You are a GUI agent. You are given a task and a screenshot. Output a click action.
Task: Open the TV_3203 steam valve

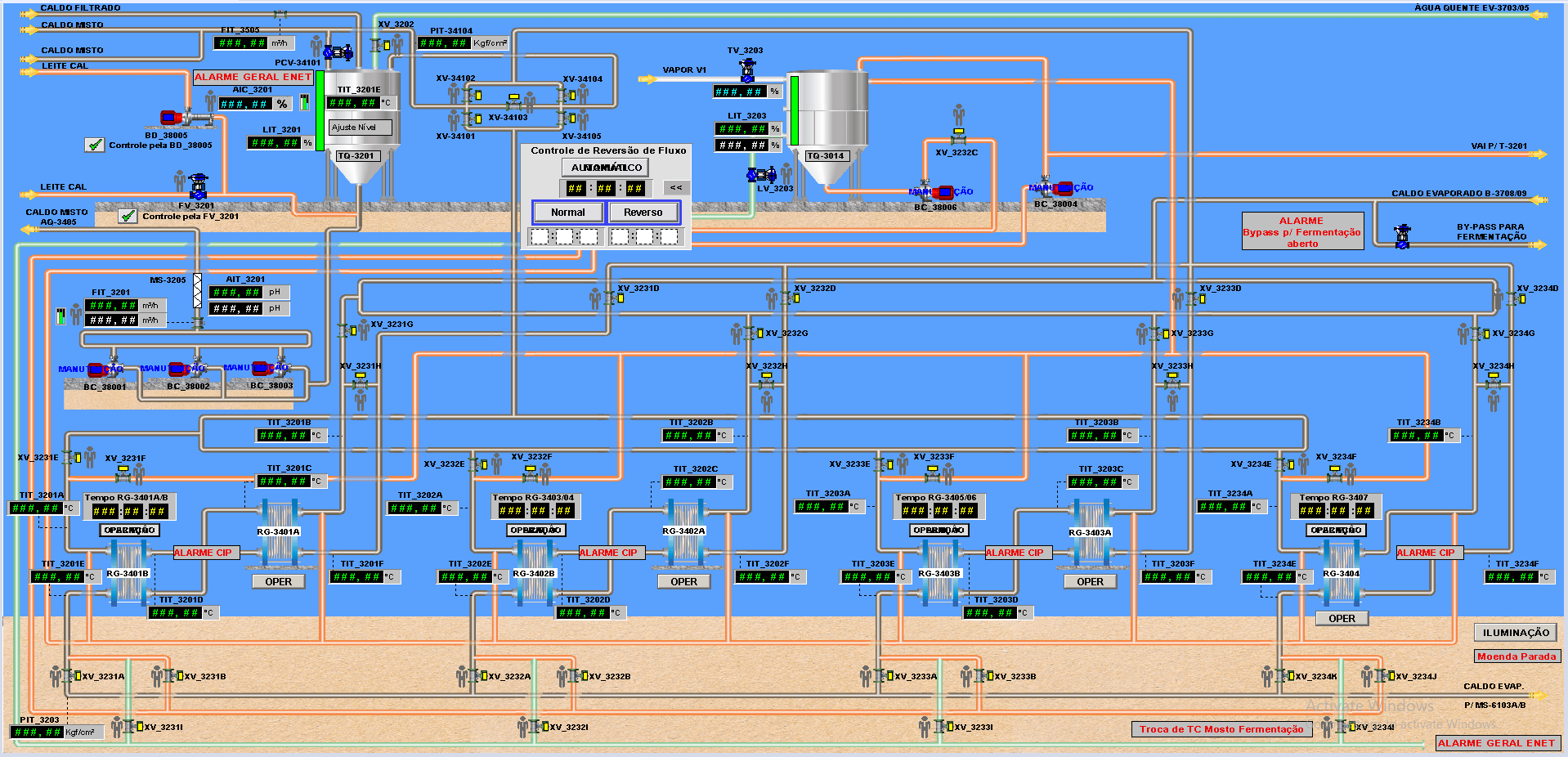tap(747, 70)
